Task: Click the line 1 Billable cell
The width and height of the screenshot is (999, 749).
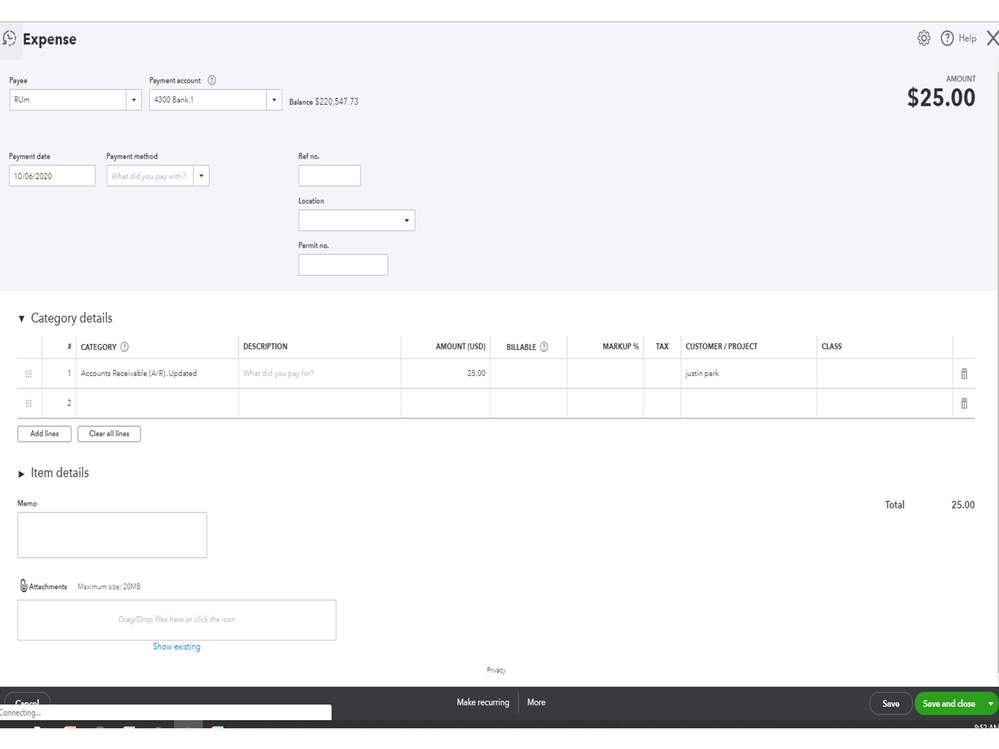Action: click(x=529, y=374)
